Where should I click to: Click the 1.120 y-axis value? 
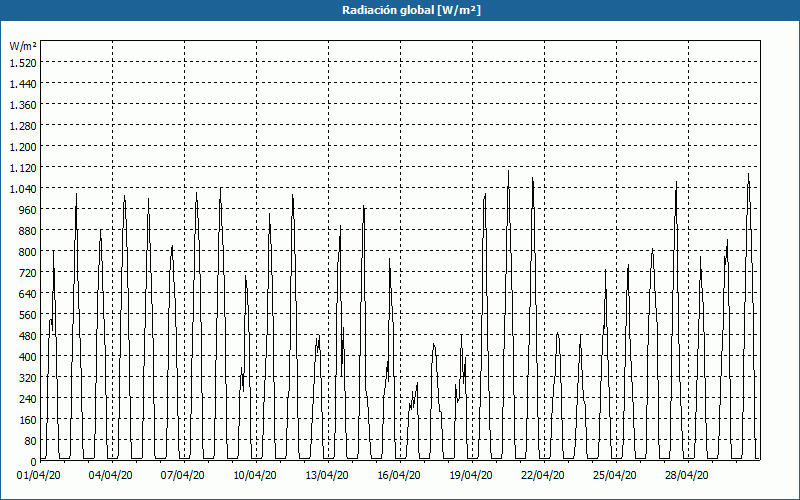pos(23,168)
